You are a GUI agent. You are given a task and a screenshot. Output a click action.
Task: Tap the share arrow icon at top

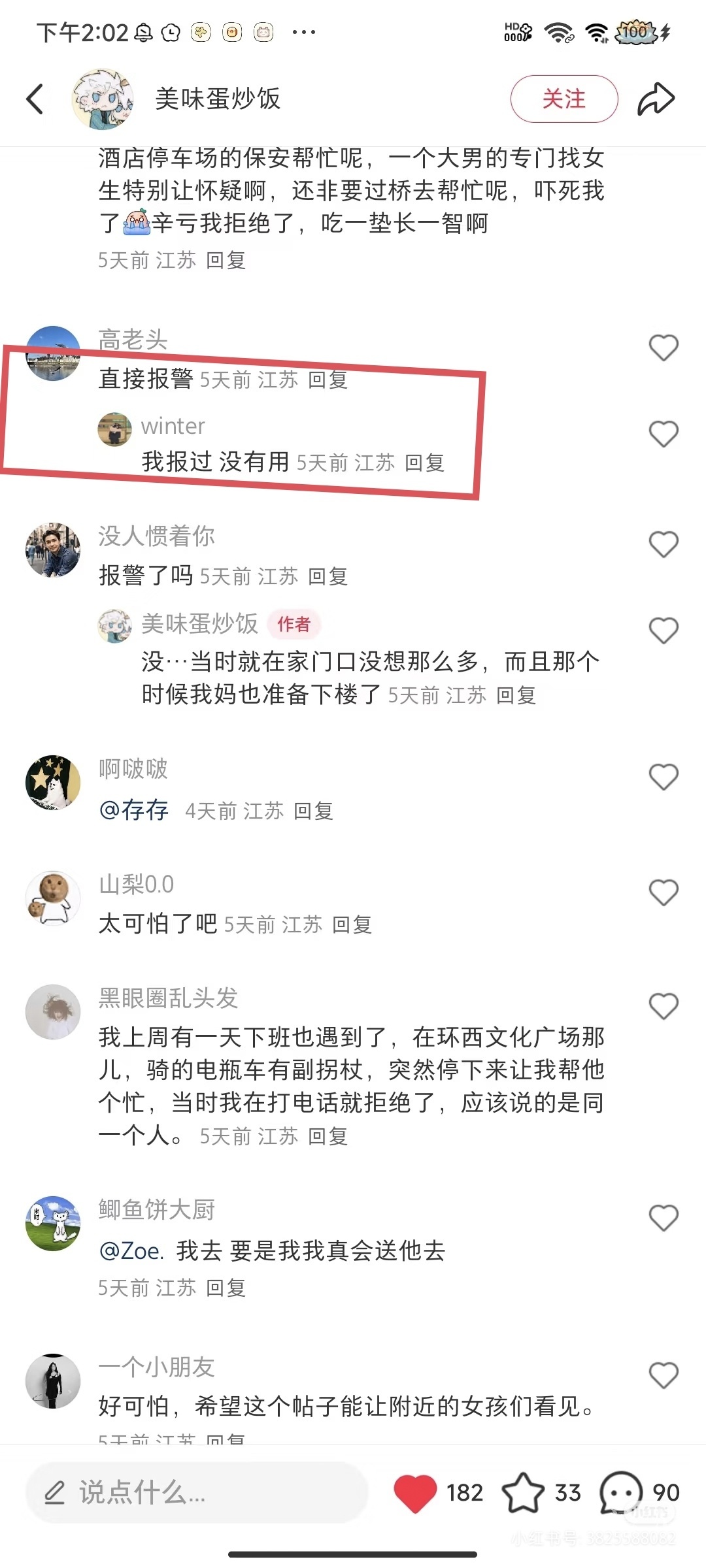656,99
